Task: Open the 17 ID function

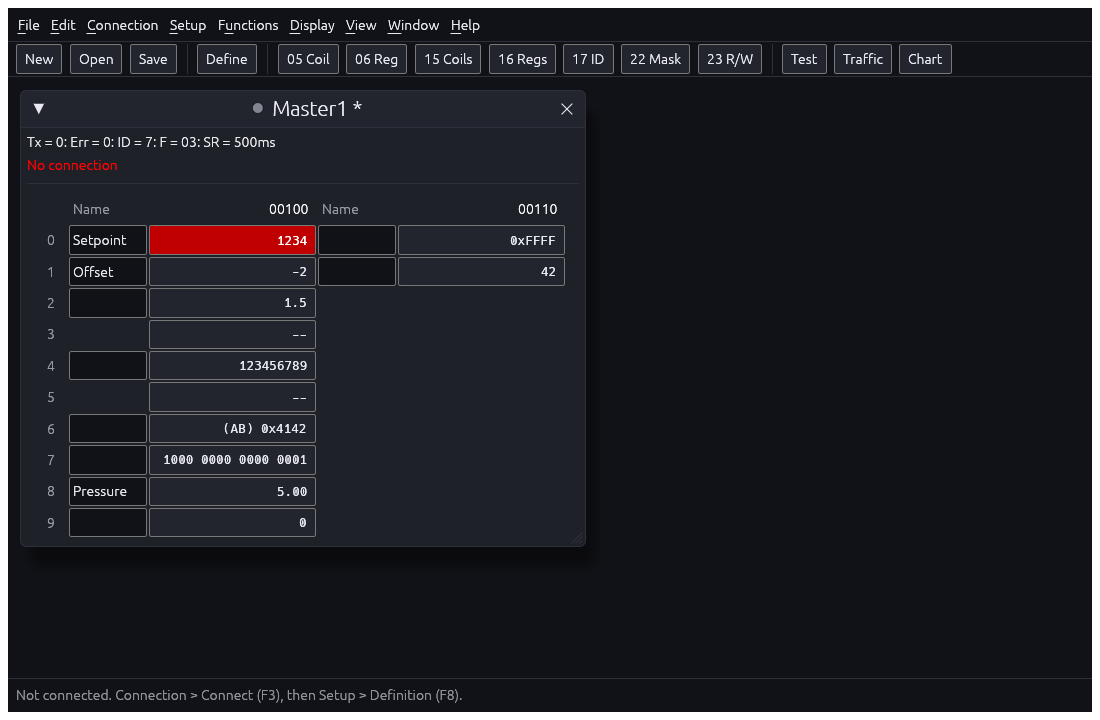Action: point(588,59)
